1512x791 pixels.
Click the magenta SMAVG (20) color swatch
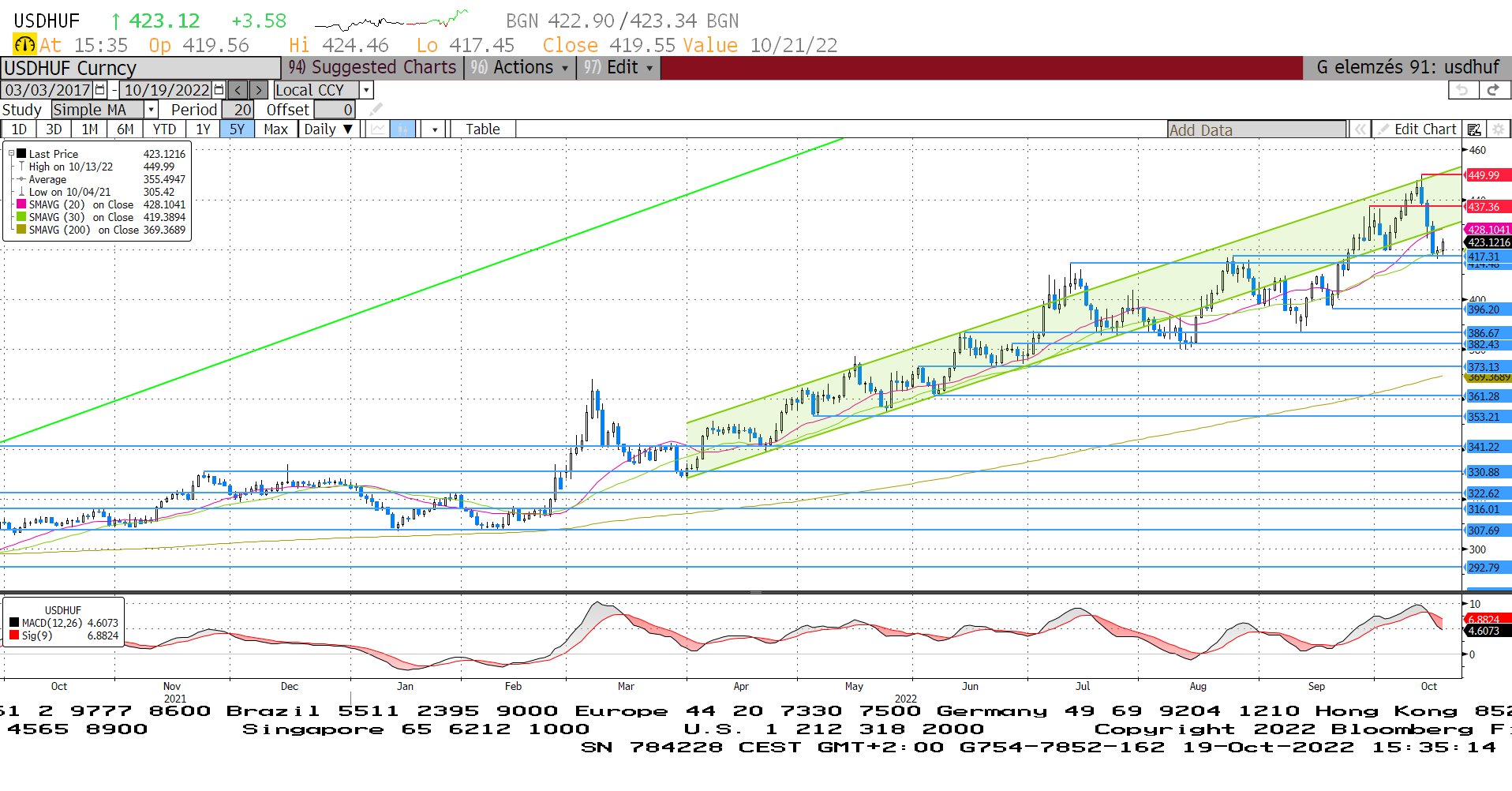22,204
